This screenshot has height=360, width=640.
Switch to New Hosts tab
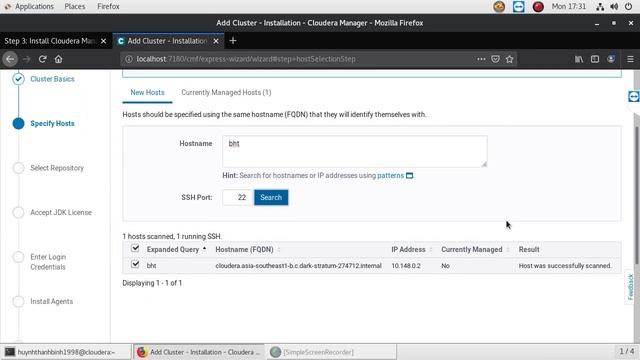147,92
